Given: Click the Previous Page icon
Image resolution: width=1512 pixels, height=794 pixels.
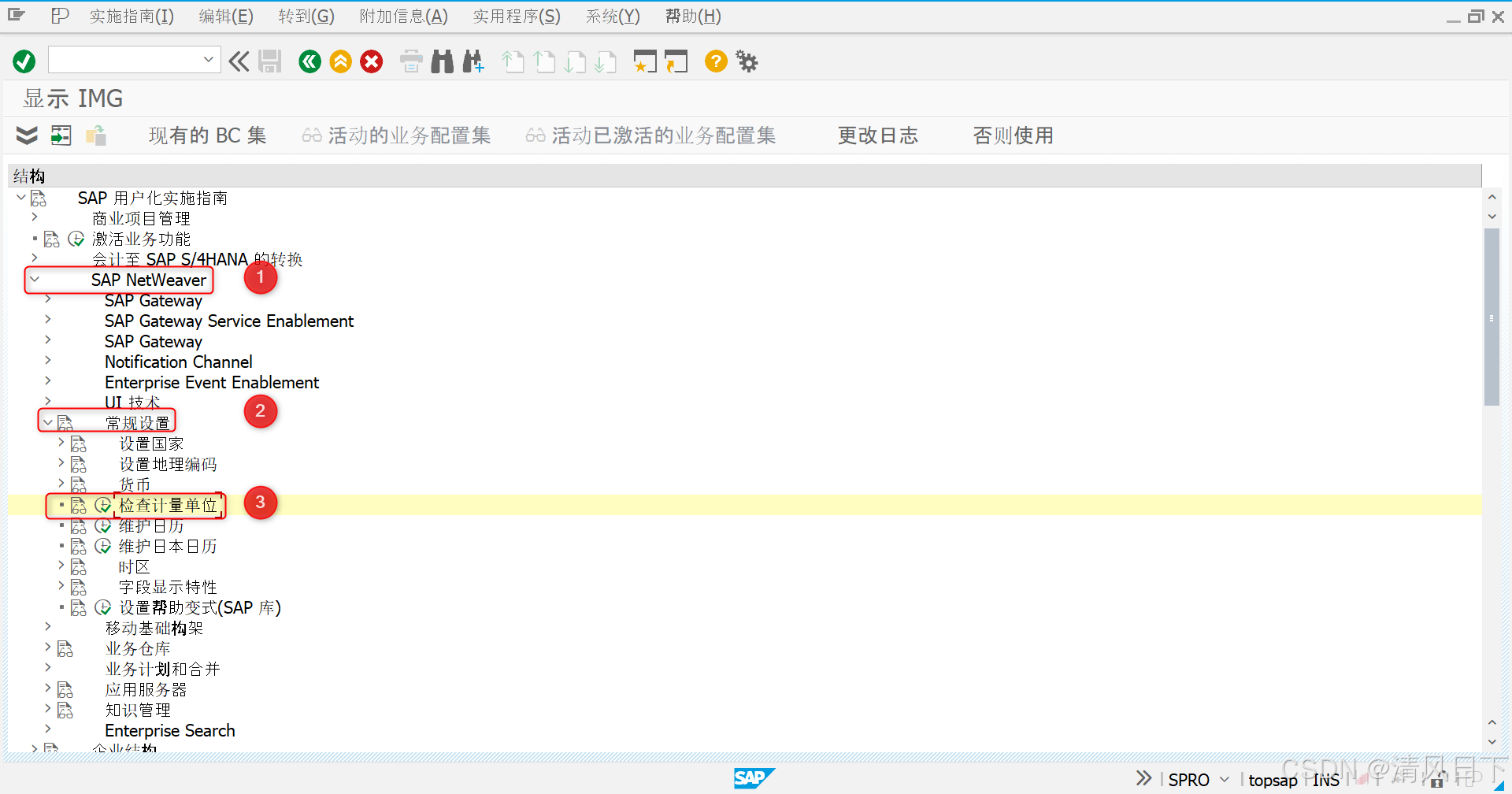Looking at the screenshot, I should (x=544, y=61).
